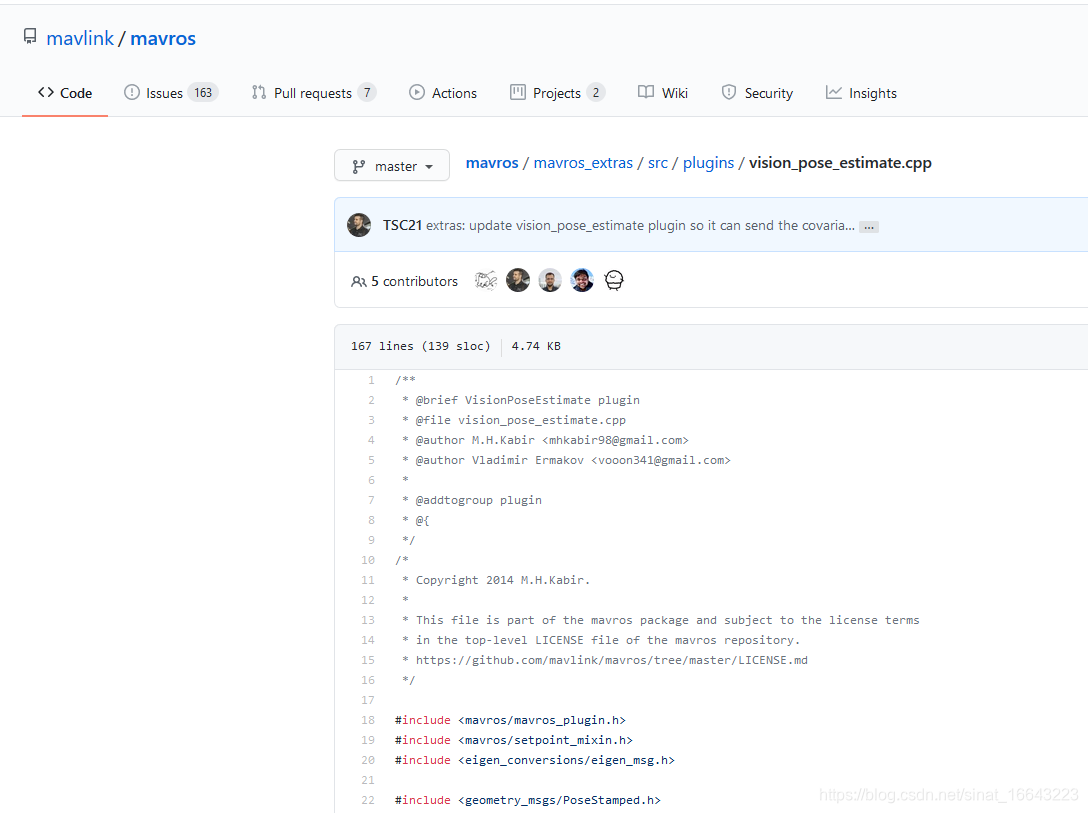
Task: Open the Issues tab
Action: (171, 93)
